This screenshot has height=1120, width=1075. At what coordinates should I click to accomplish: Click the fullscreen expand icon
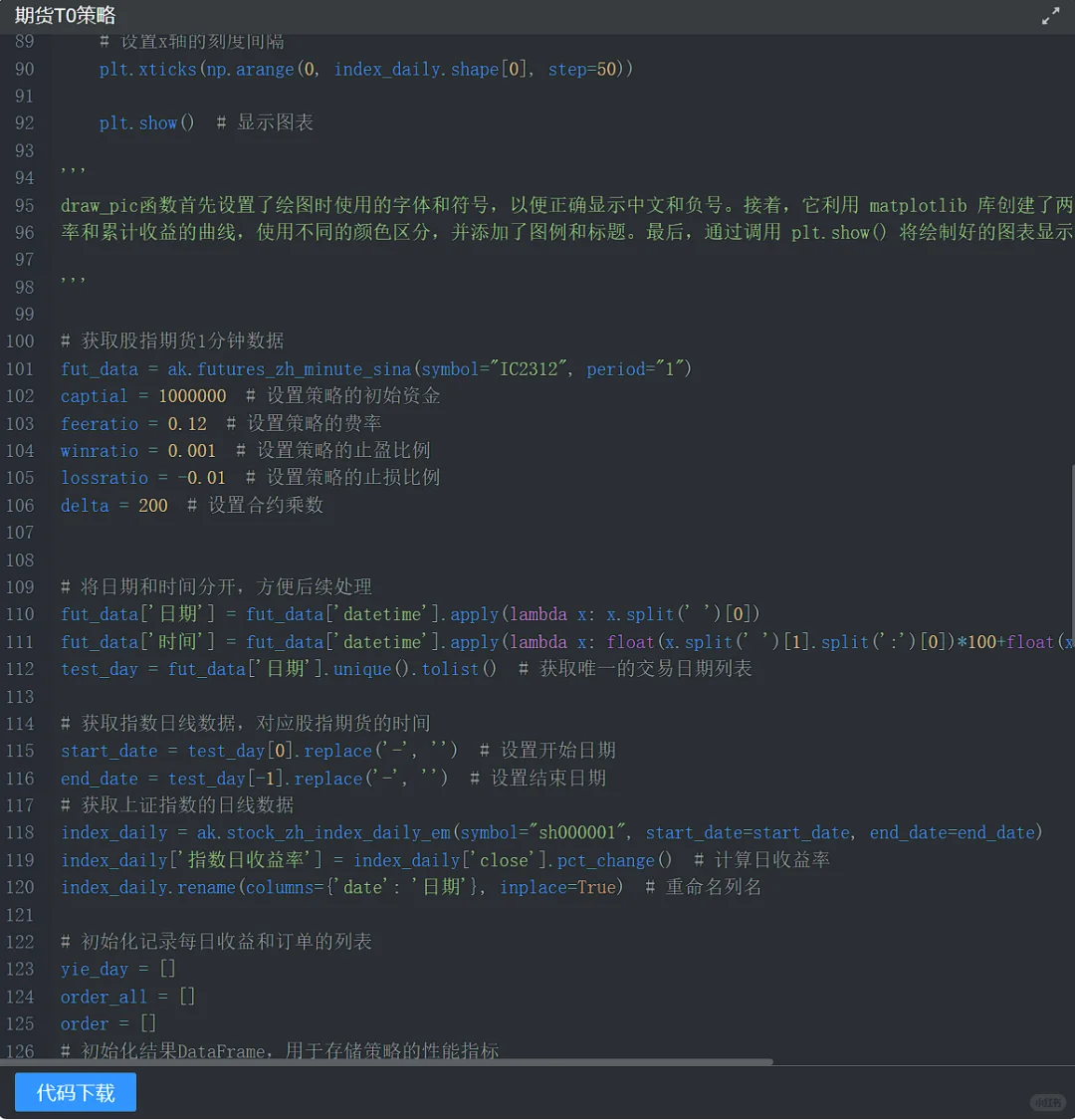tap(1050, 16)
